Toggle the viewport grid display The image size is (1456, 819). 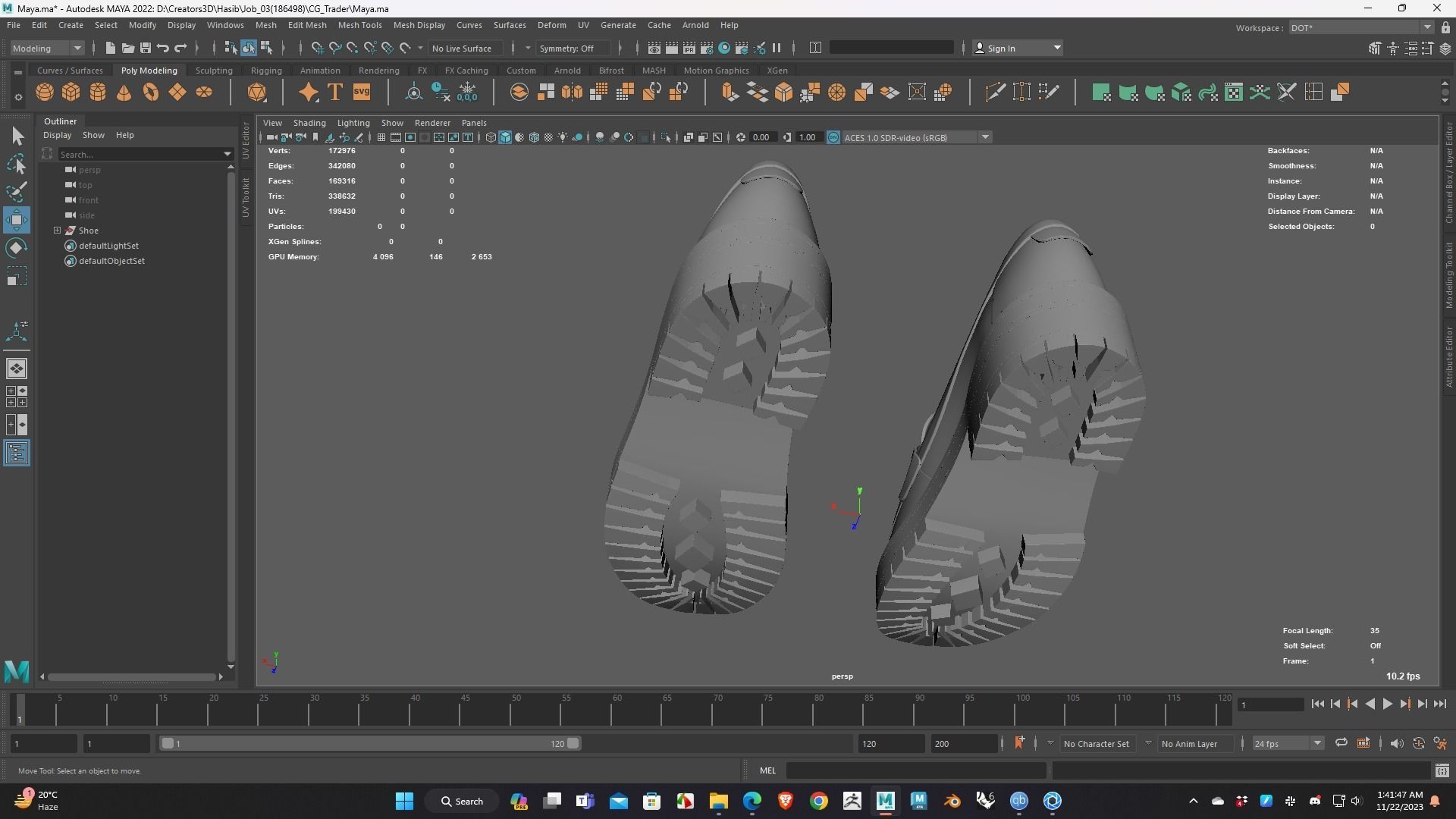(381, 137)
